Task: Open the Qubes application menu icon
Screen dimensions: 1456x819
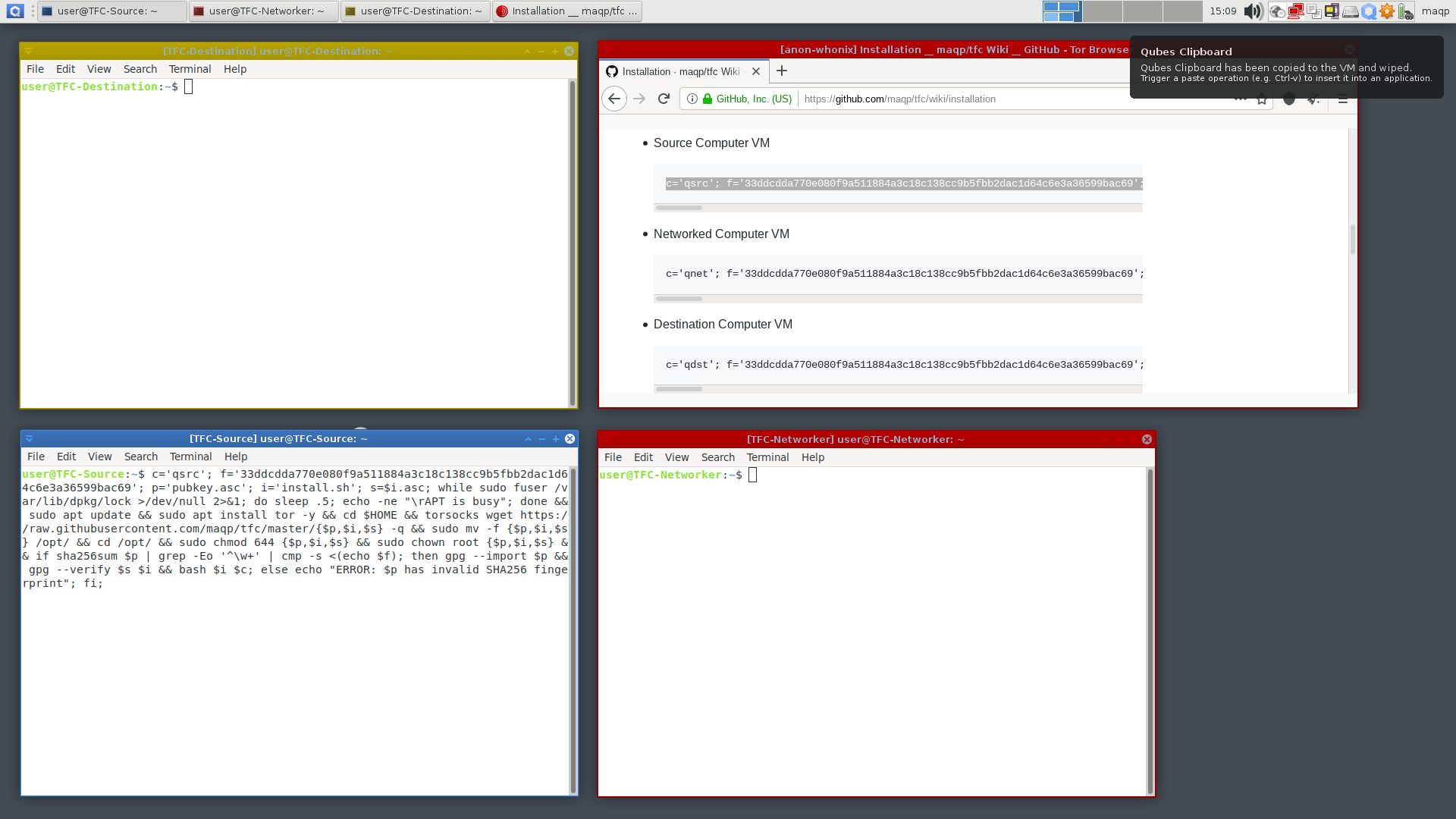Action: coord(15,11)
